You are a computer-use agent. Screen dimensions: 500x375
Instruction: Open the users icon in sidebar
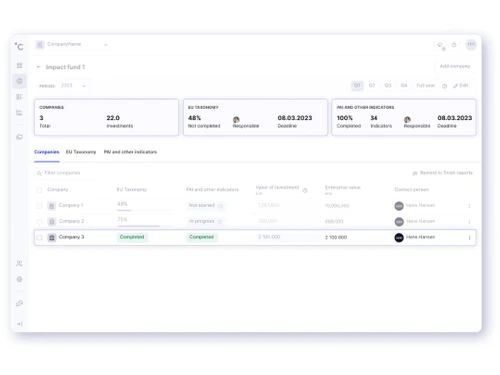point(19,264)
